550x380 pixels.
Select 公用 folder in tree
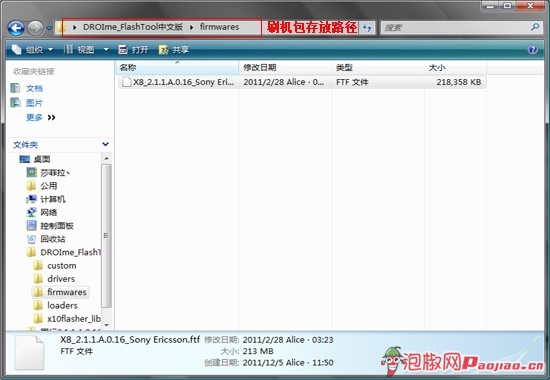click(49, 186)
